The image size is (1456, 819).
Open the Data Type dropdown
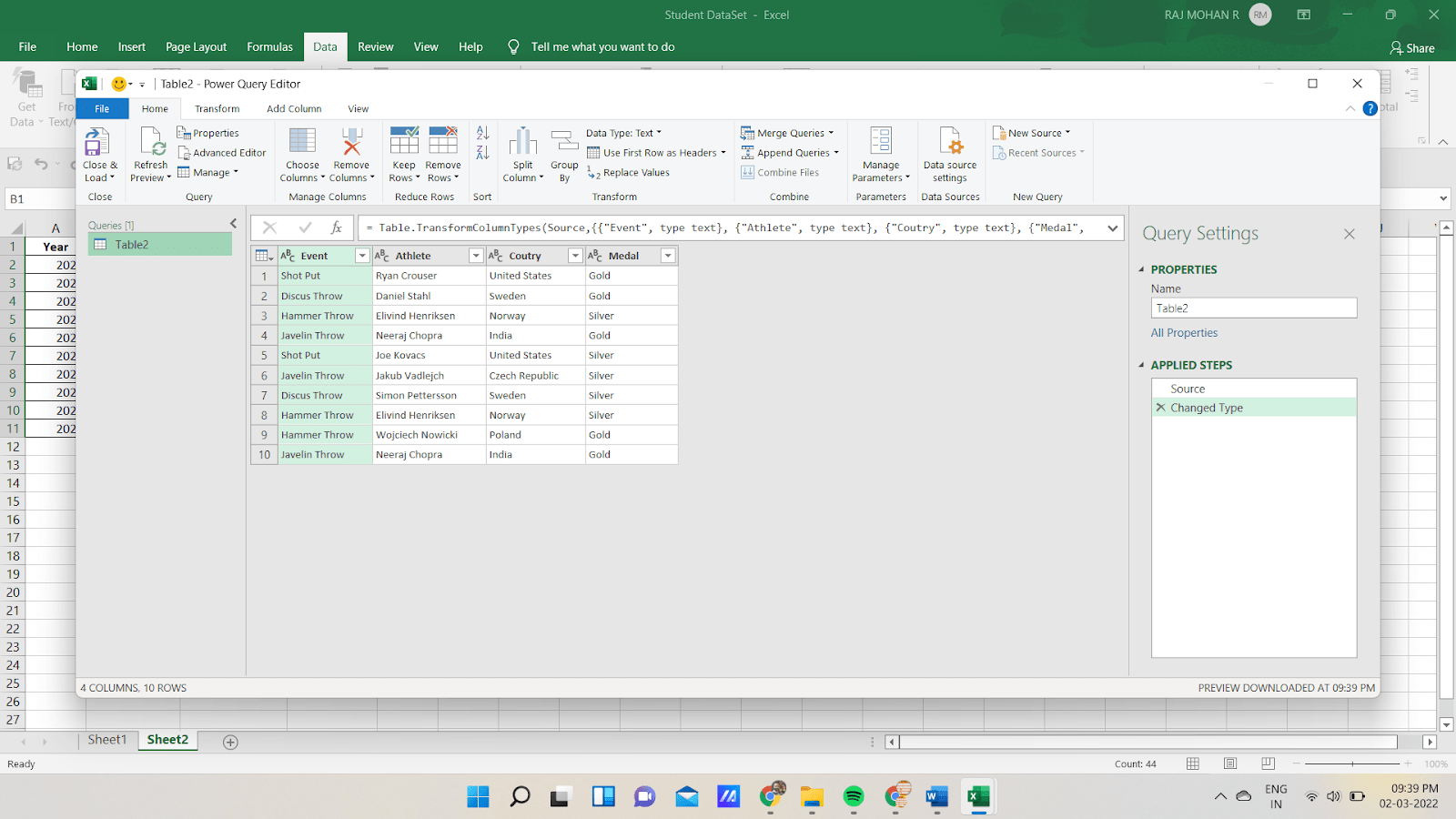[x=624, y=132]
